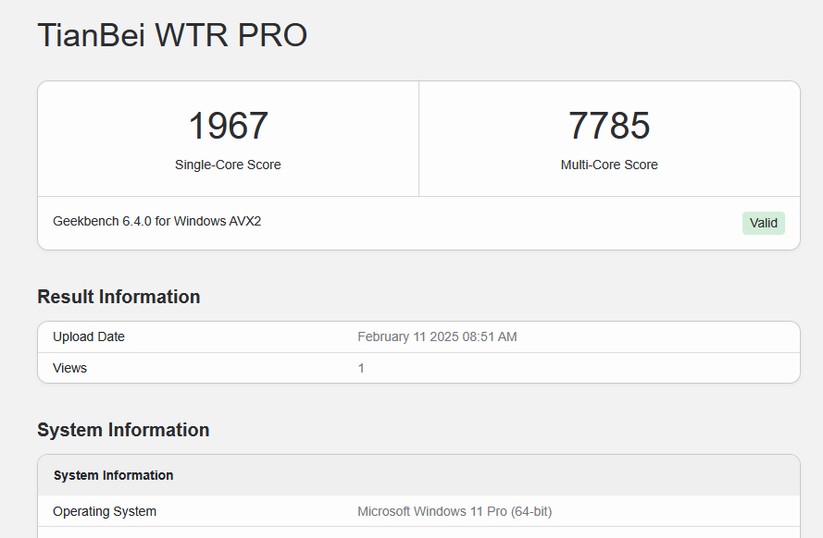Click the Microsoft Windows 11 Pro value
The height and width of the screenshot is (538, 823).
click(x=454, y=511)
